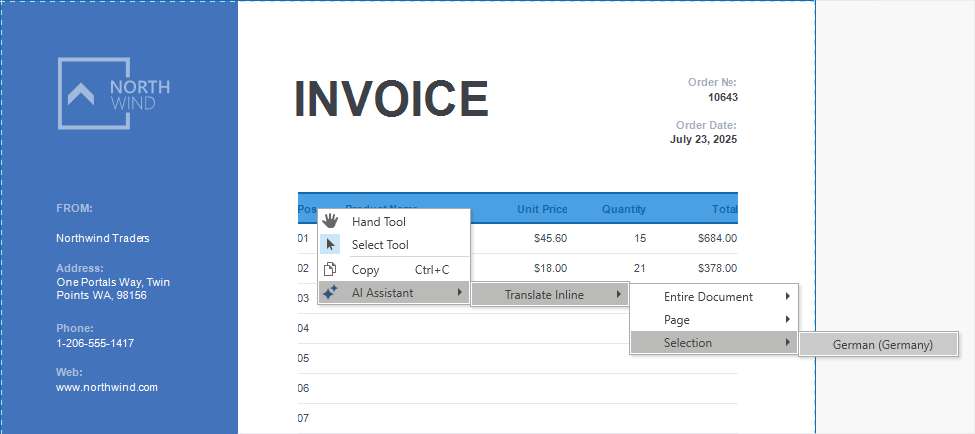This screenshot has height=434, width=975.
Task: Expand the AI Assistant submenu arrow
Action: [459, 293]
